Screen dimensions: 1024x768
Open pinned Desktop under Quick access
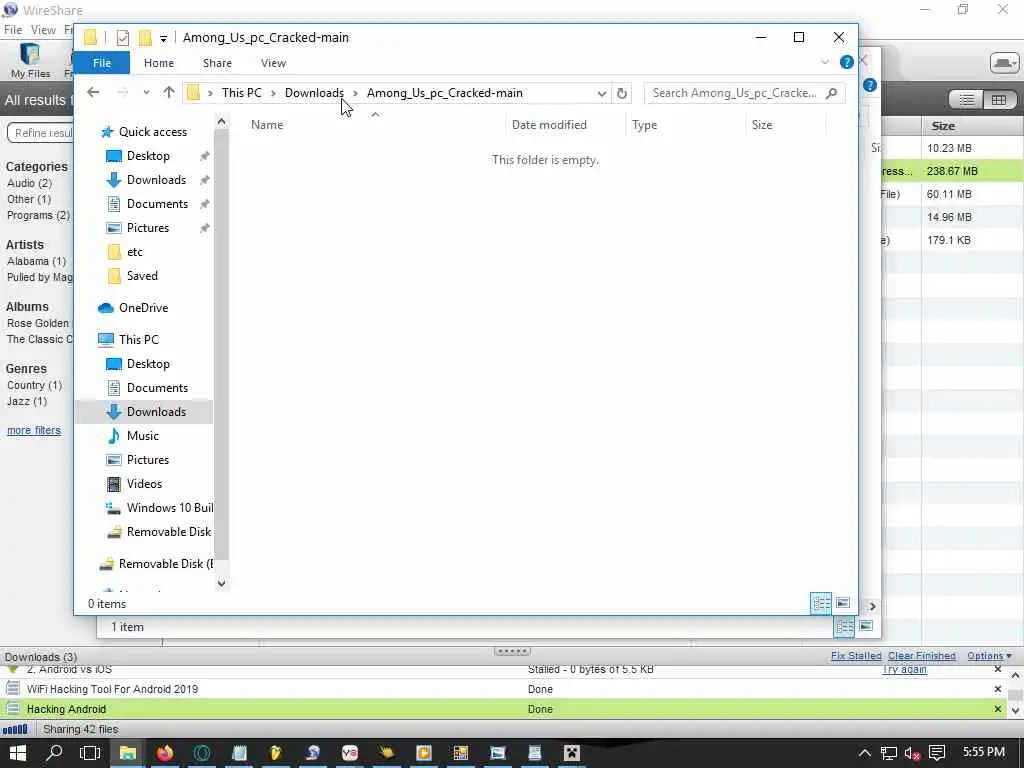(148, 156)
